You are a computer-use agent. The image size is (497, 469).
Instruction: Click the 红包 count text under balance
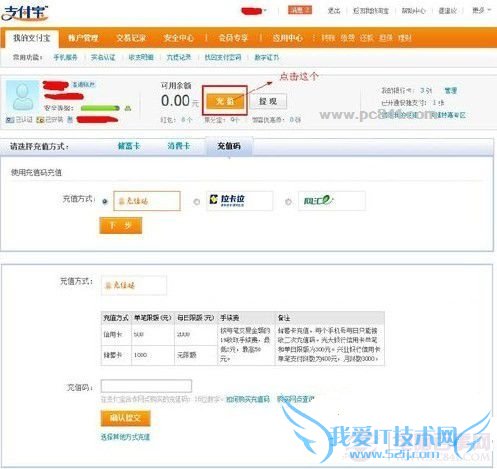[176, 120]
